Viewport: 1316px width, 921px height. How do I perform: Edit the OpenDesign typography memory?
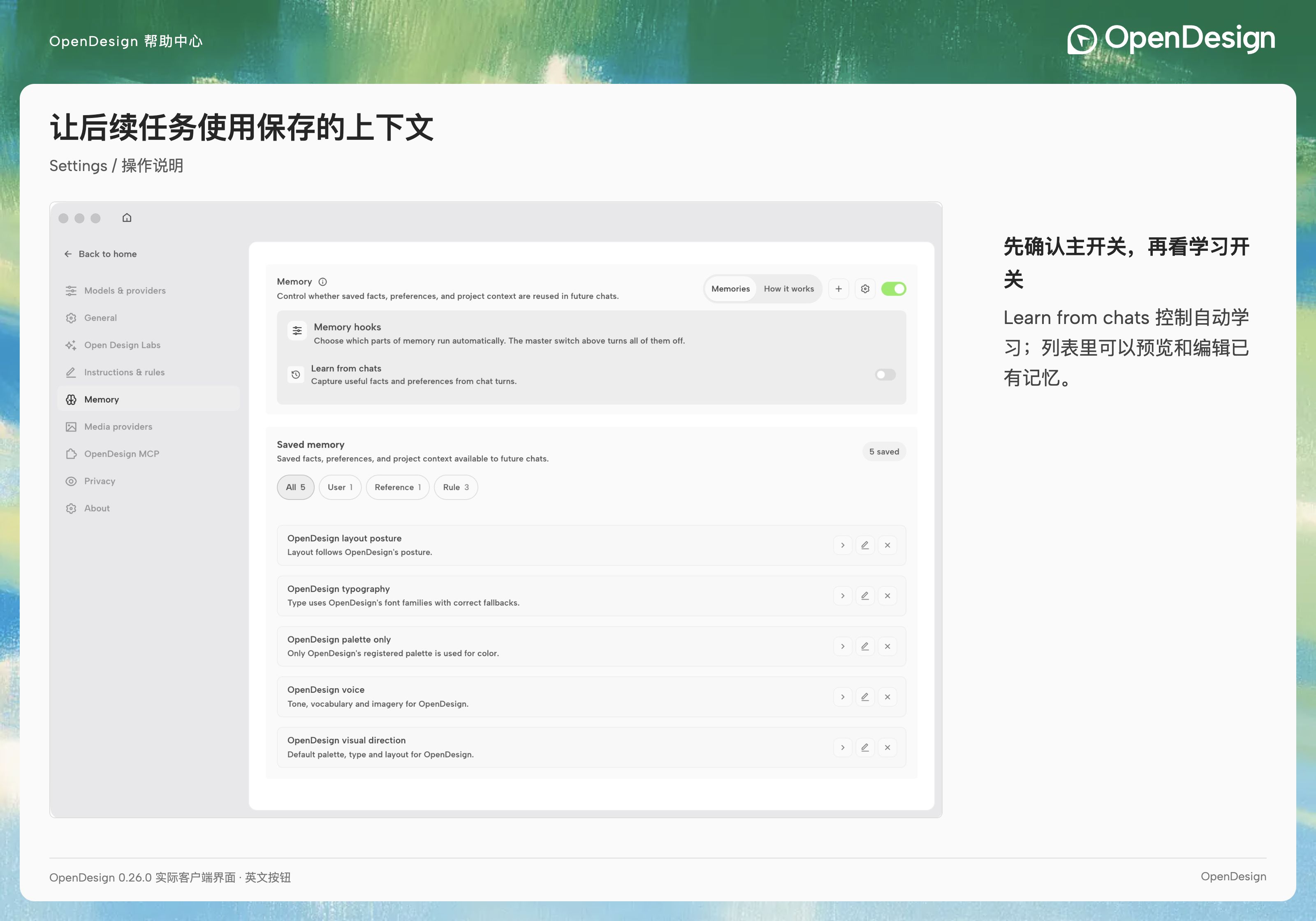point(865,596)
